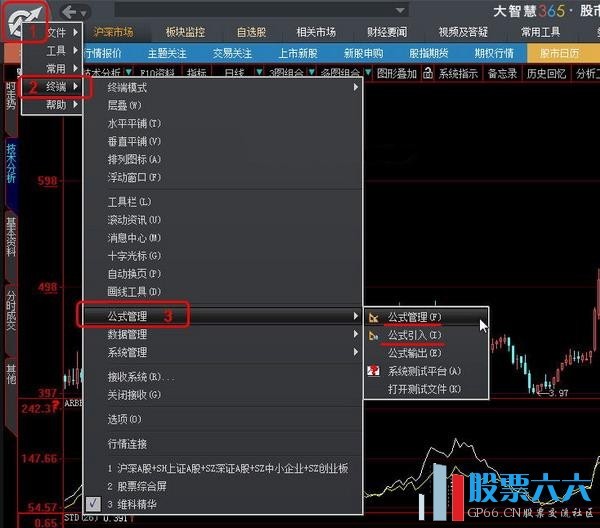Click the 系统测试平台 red icon

(373, 371)
